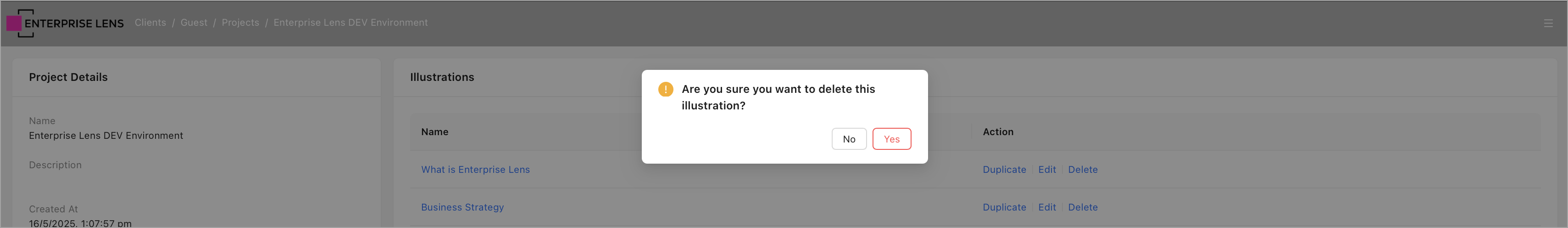The image size is (1568, 228).
Task: Delete the What is Enterprise Lens illustration
Action: coord(1082,170)
